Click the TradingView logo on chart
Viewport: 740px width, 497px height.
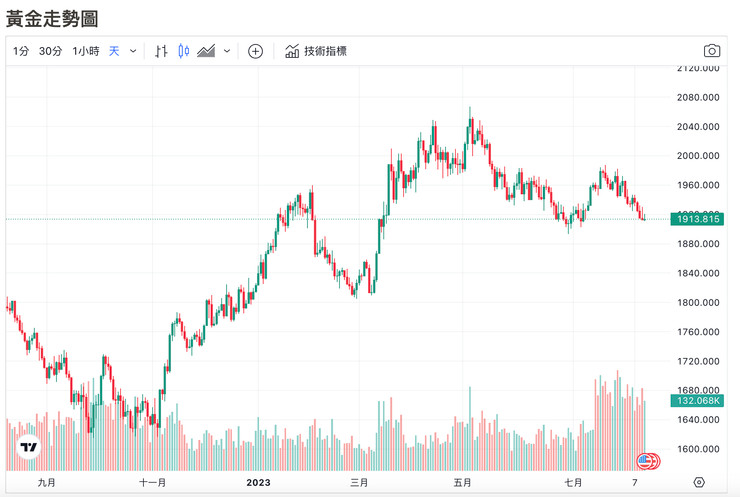pyautogui.click(x=29, y=448)
